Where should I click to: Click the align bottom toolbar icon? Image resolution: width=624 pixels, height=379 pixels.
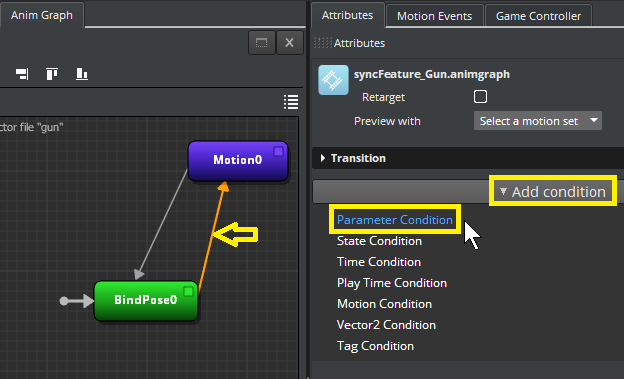82,74
